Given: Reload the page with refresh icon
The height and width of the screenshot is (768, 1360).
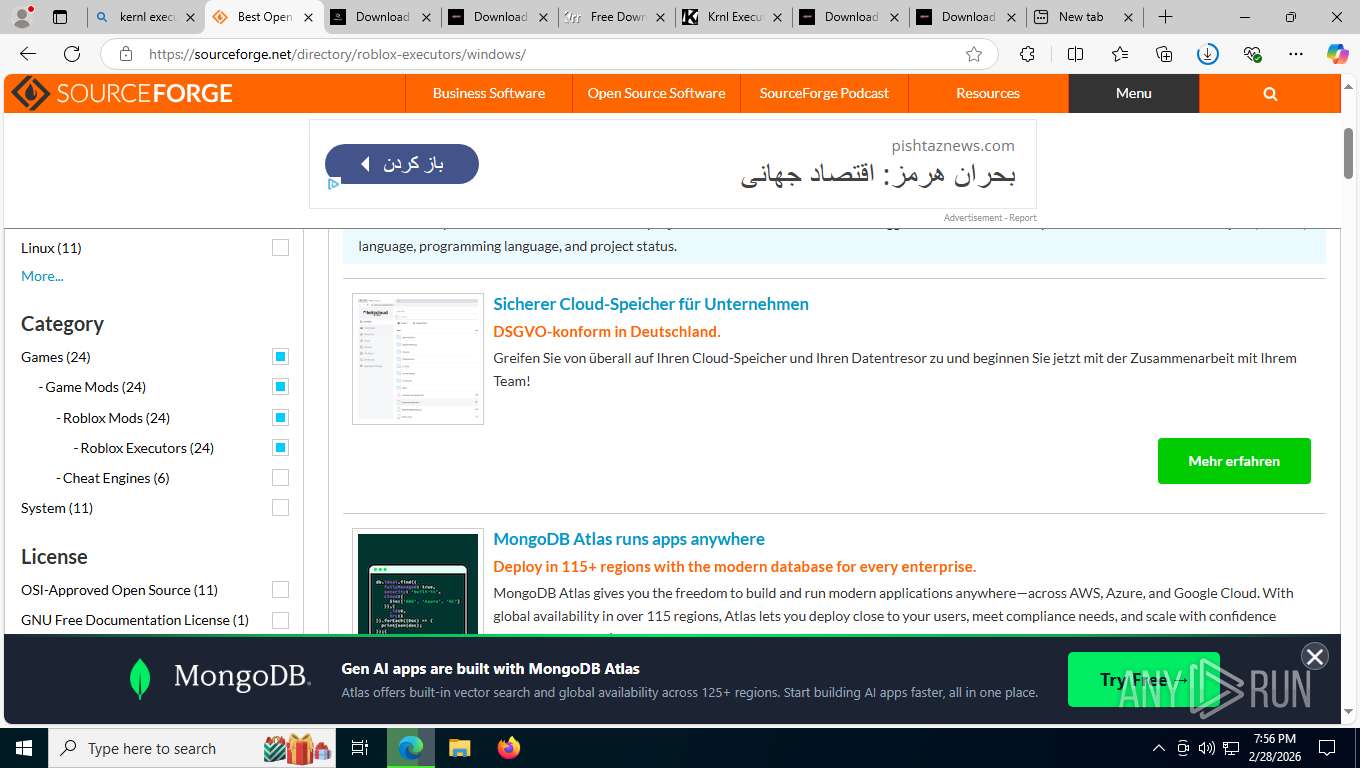Looking at the screenshot, I should pyautogui.click(x=72, y=54).
